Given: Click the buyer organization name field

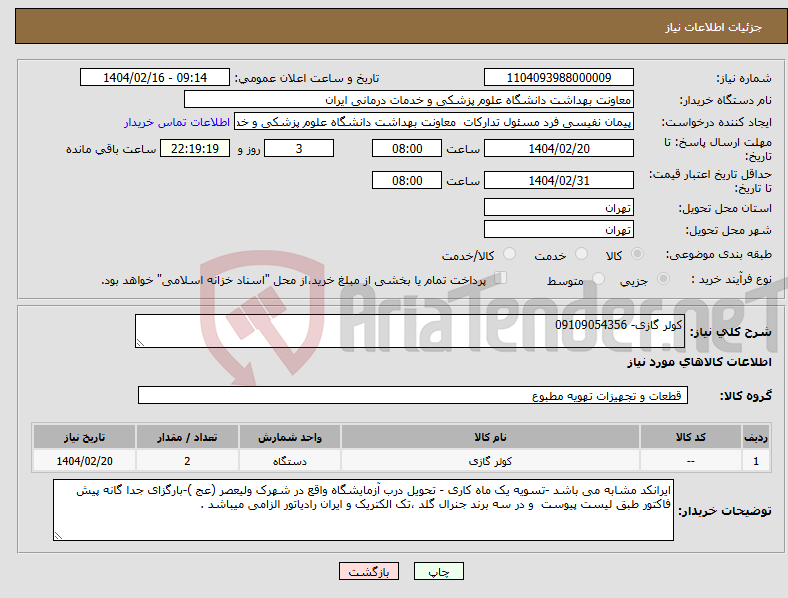Looking at the screenshot, I should (x=409, y=99).
